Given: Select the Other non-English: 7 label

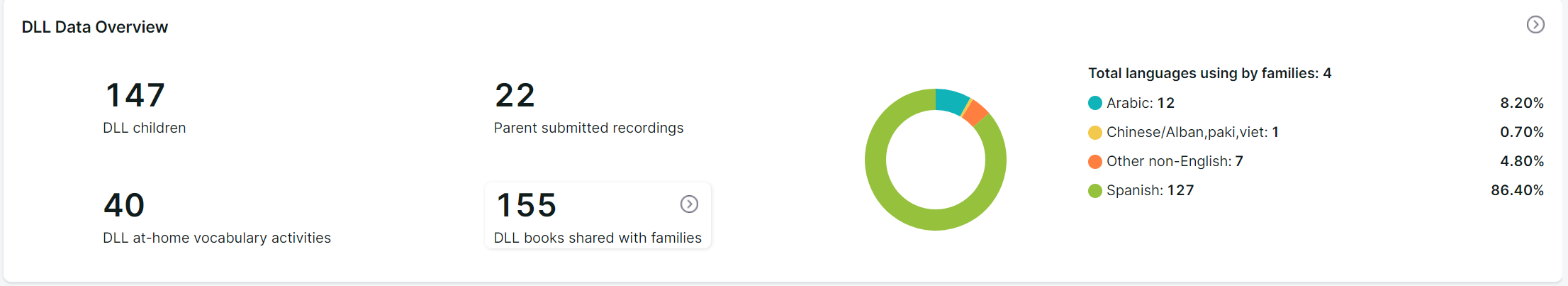Looking at the screenshot, I should 1175,161.
